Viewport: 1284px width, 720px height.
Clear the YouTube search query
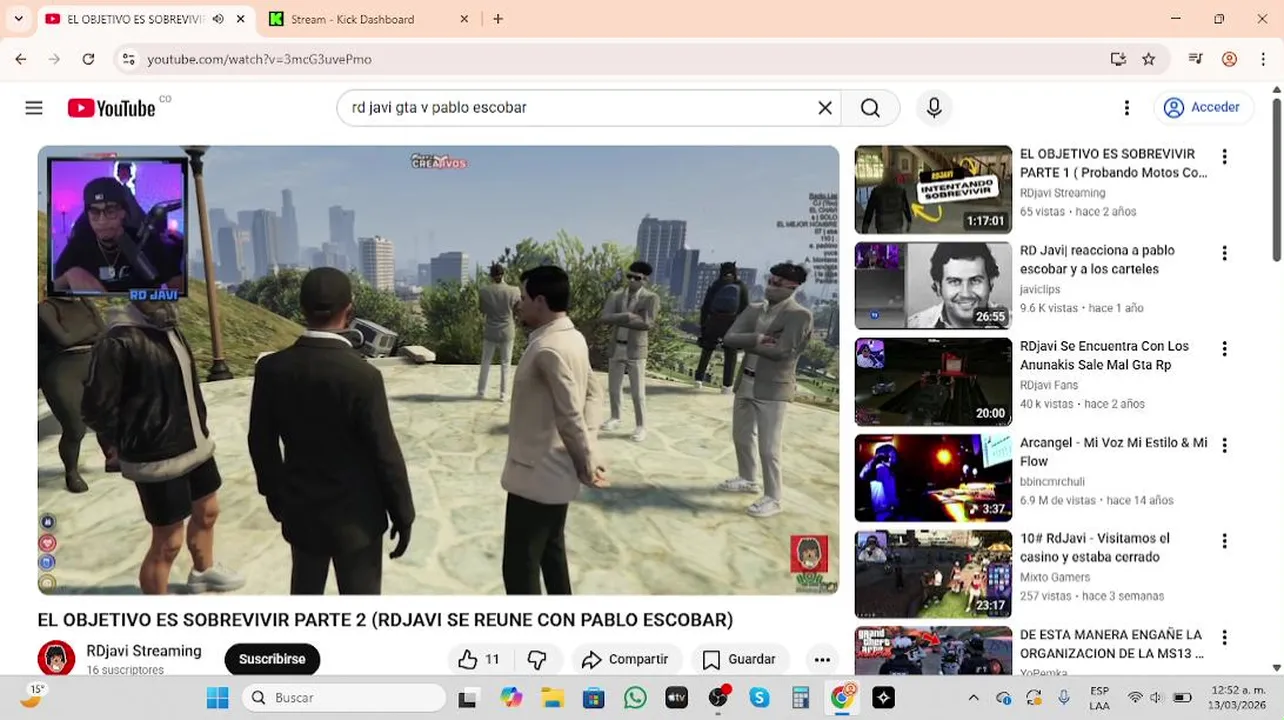click(x=825, y=108)
